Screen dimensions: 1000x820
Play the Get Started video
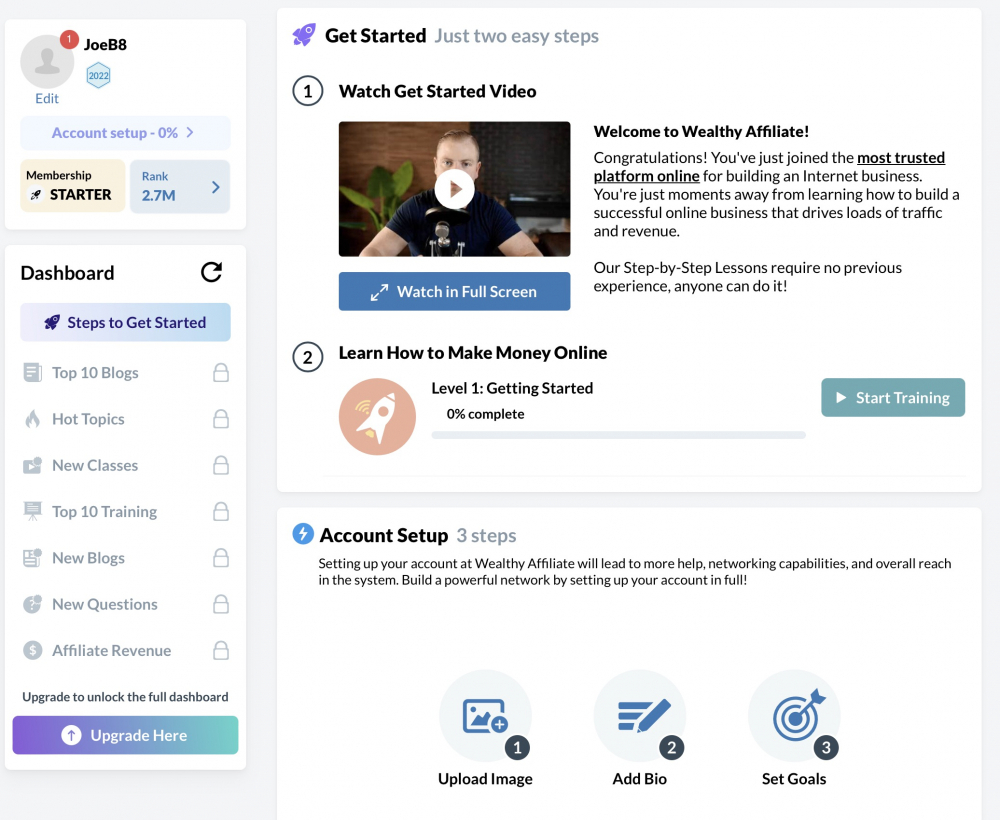[454, 189]
